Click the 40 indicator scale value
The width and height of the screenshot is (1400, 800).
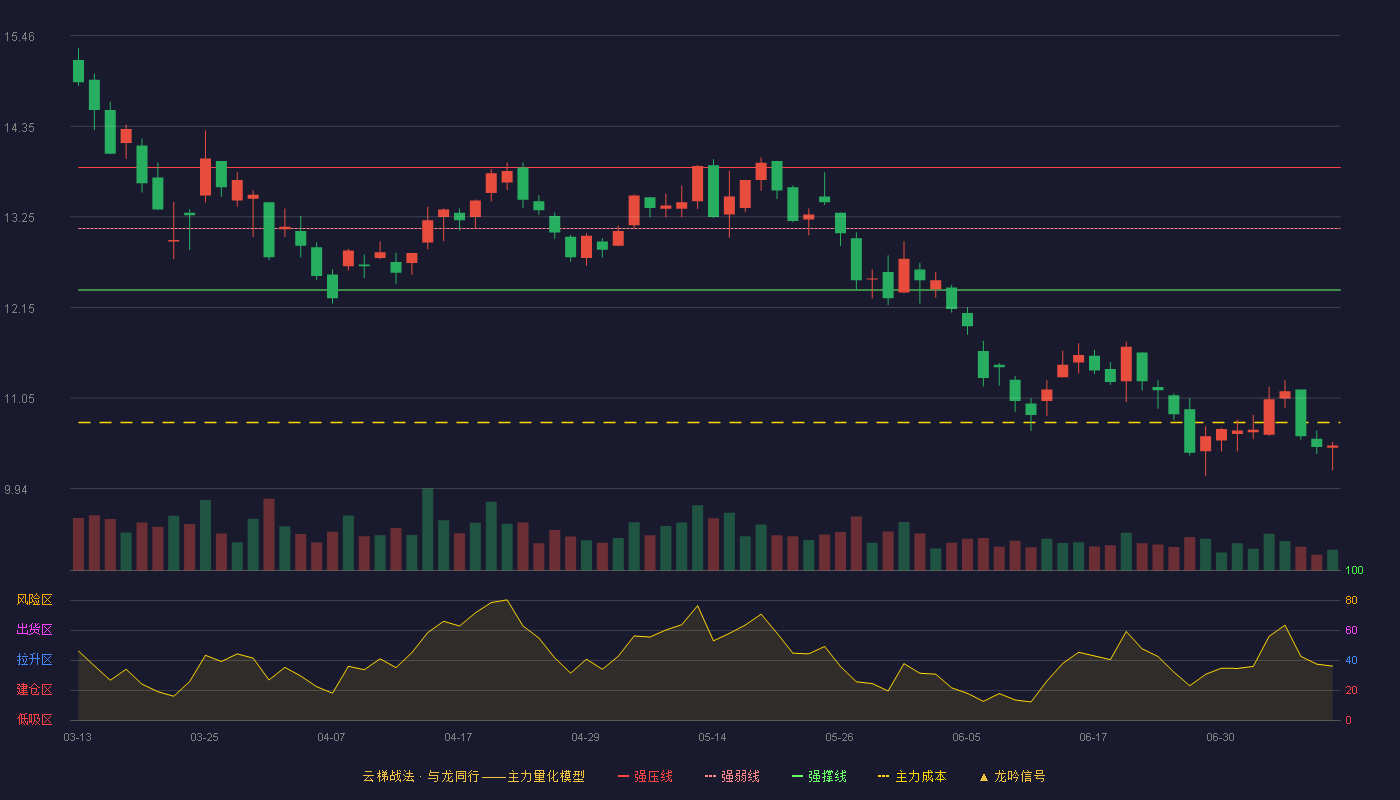(1351, 660)
